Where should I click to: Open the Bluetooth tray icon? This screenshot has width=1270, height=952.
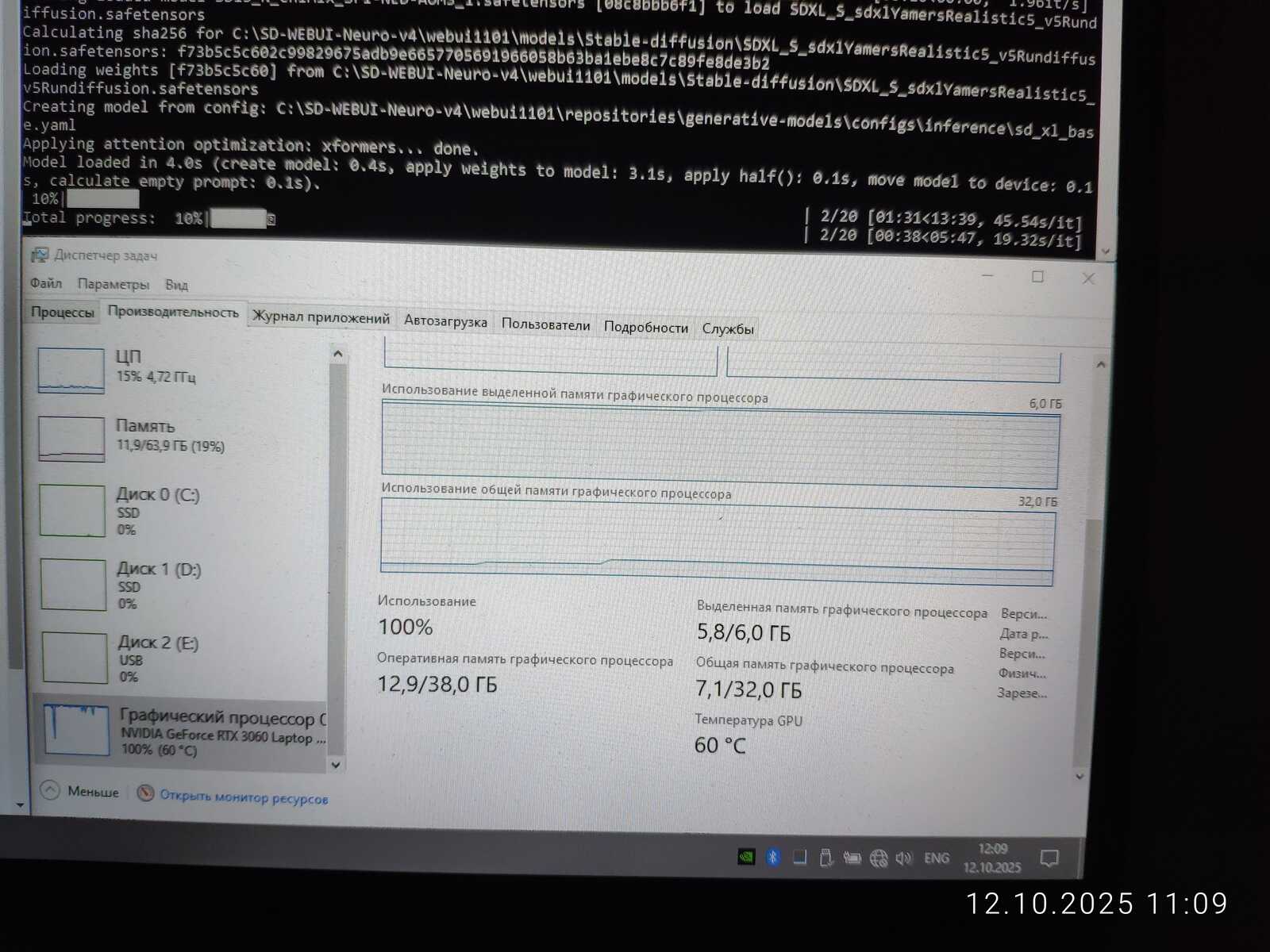point(773,857)
